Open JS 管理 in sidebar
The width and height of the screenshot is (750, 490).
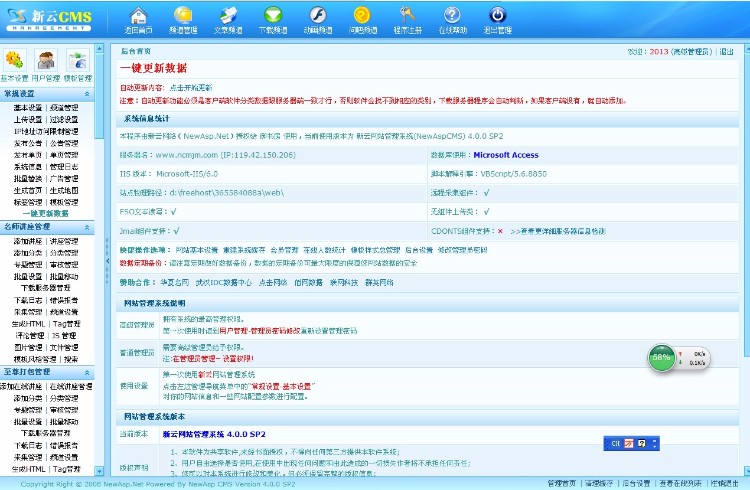click(x=64, y=335)
